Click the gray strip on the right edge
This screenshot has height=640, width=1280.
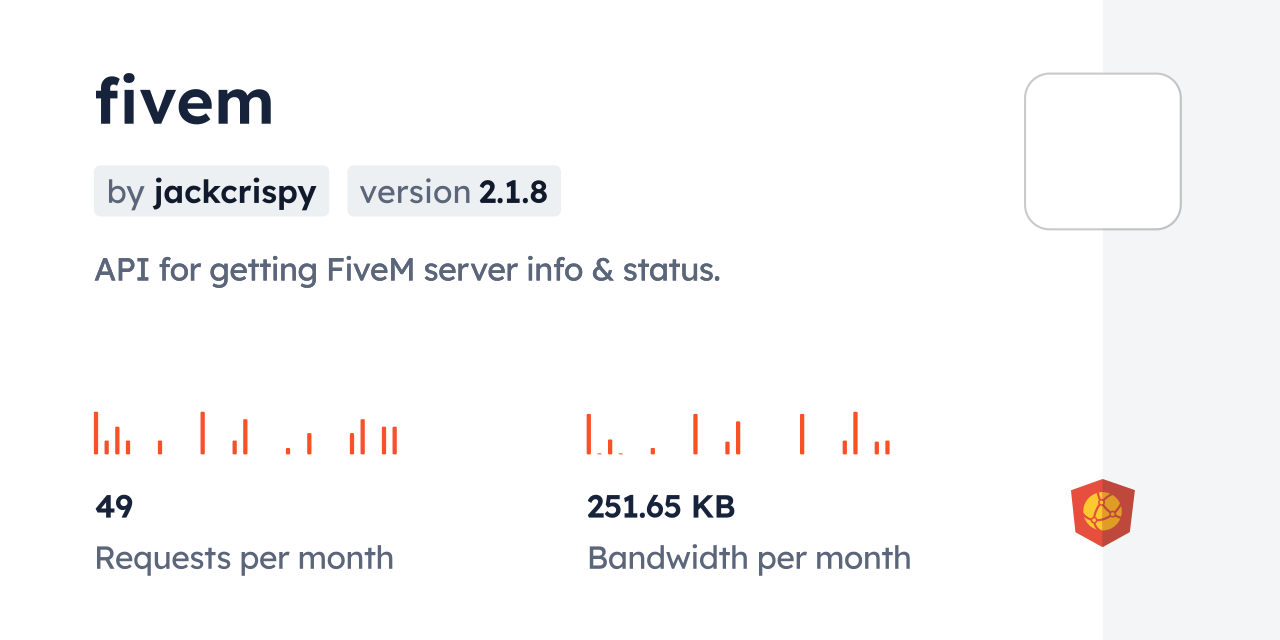[x=1191, y=320]
